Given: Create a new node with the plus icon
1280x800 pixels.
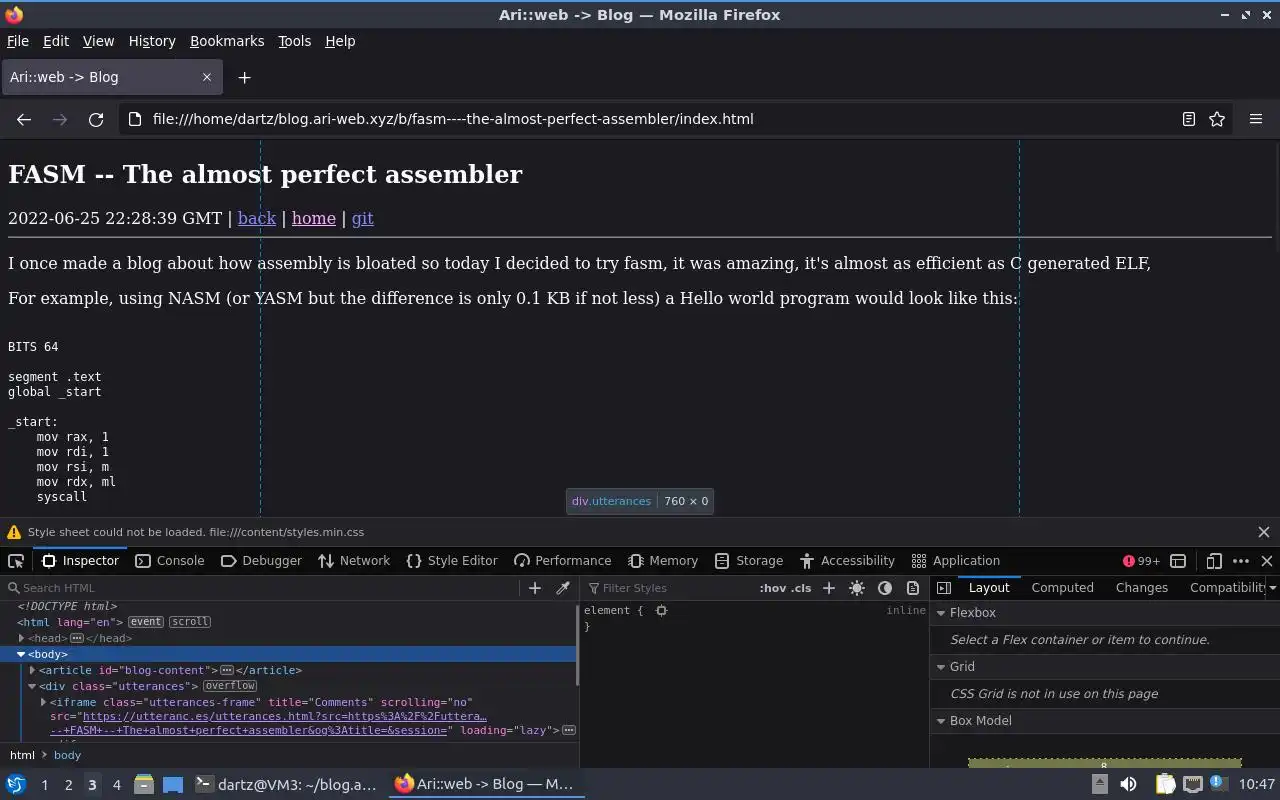Looking at the screenshot, I should pyautogui.click(x=535, y=588).
